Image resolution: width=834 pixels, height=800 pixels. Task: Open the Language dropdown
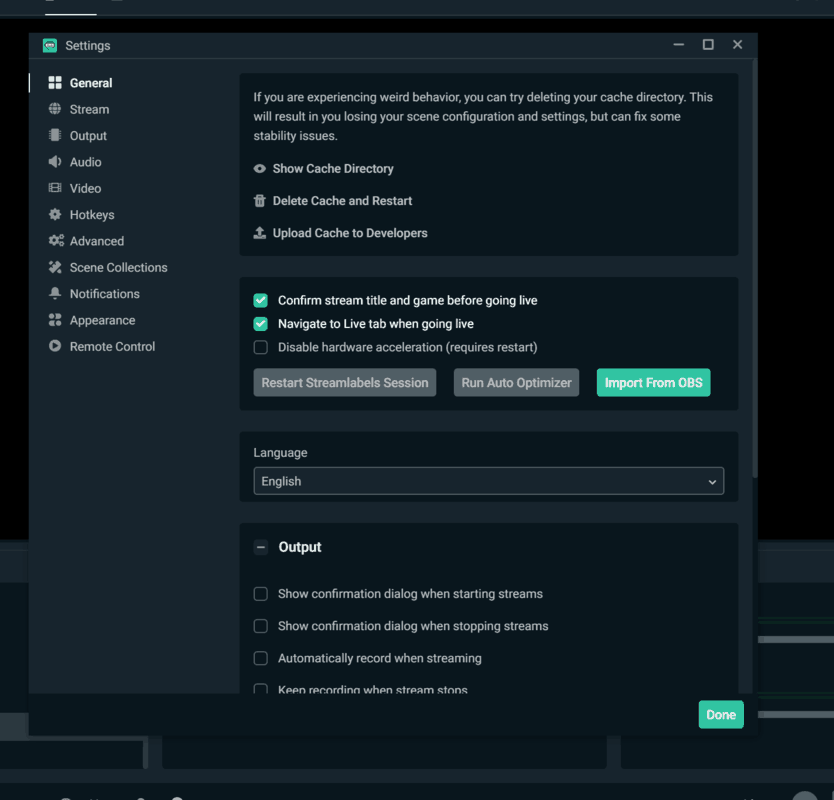coord(488,481)
